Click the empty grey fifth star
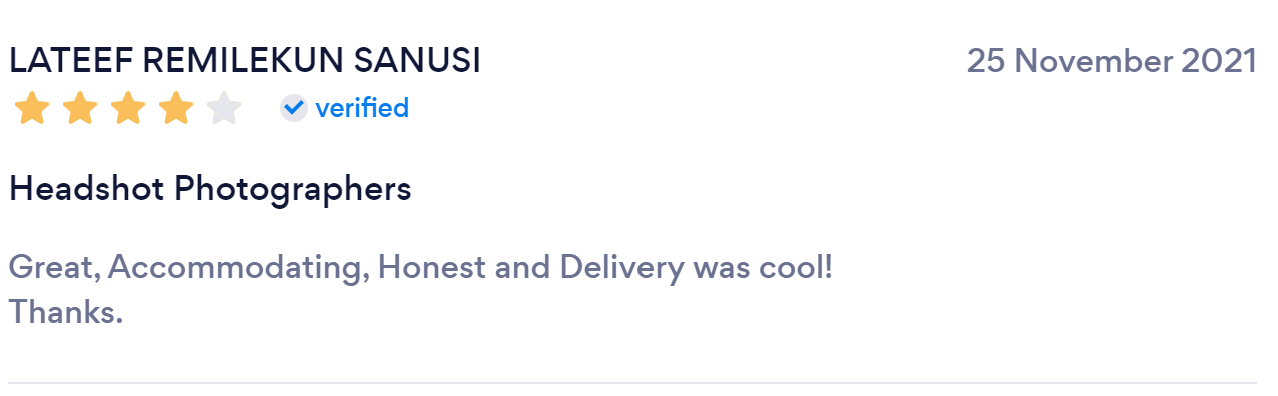 click(x=224, y=108)
